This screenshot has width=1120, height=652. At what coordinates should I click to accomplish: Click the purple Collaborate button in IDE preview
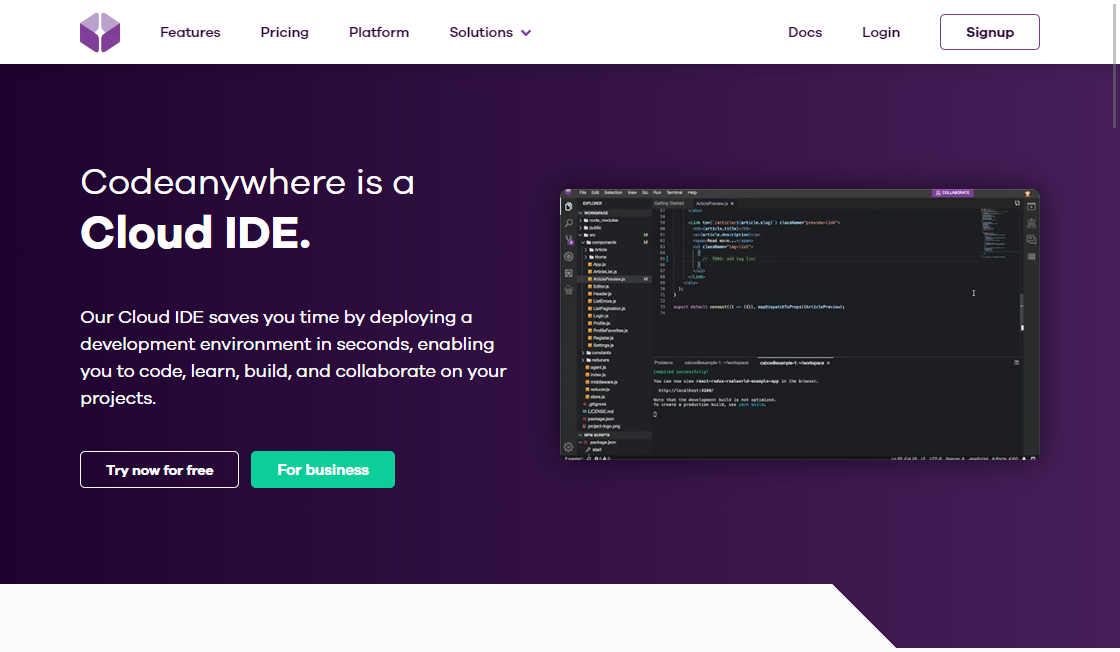click(953, 193)
